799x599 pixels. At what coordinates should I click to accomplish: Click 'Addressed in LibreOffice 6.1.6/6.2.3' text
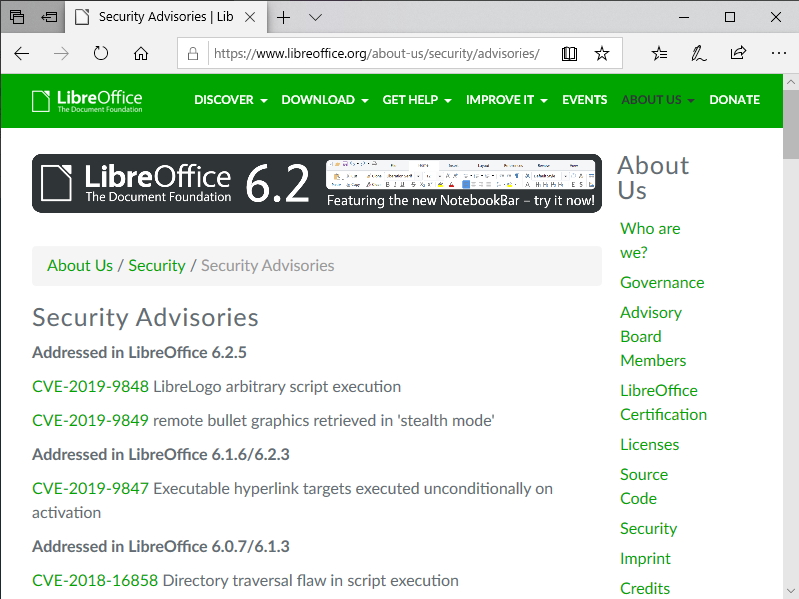tap(161, 454)
